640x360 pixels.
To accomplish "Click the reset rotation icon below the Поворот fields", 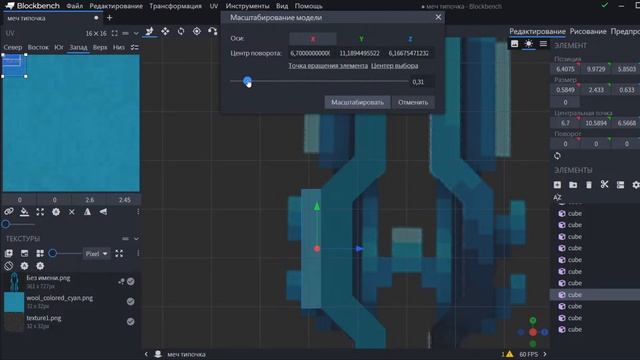I will pyautogui.click(x=557, y=156).
